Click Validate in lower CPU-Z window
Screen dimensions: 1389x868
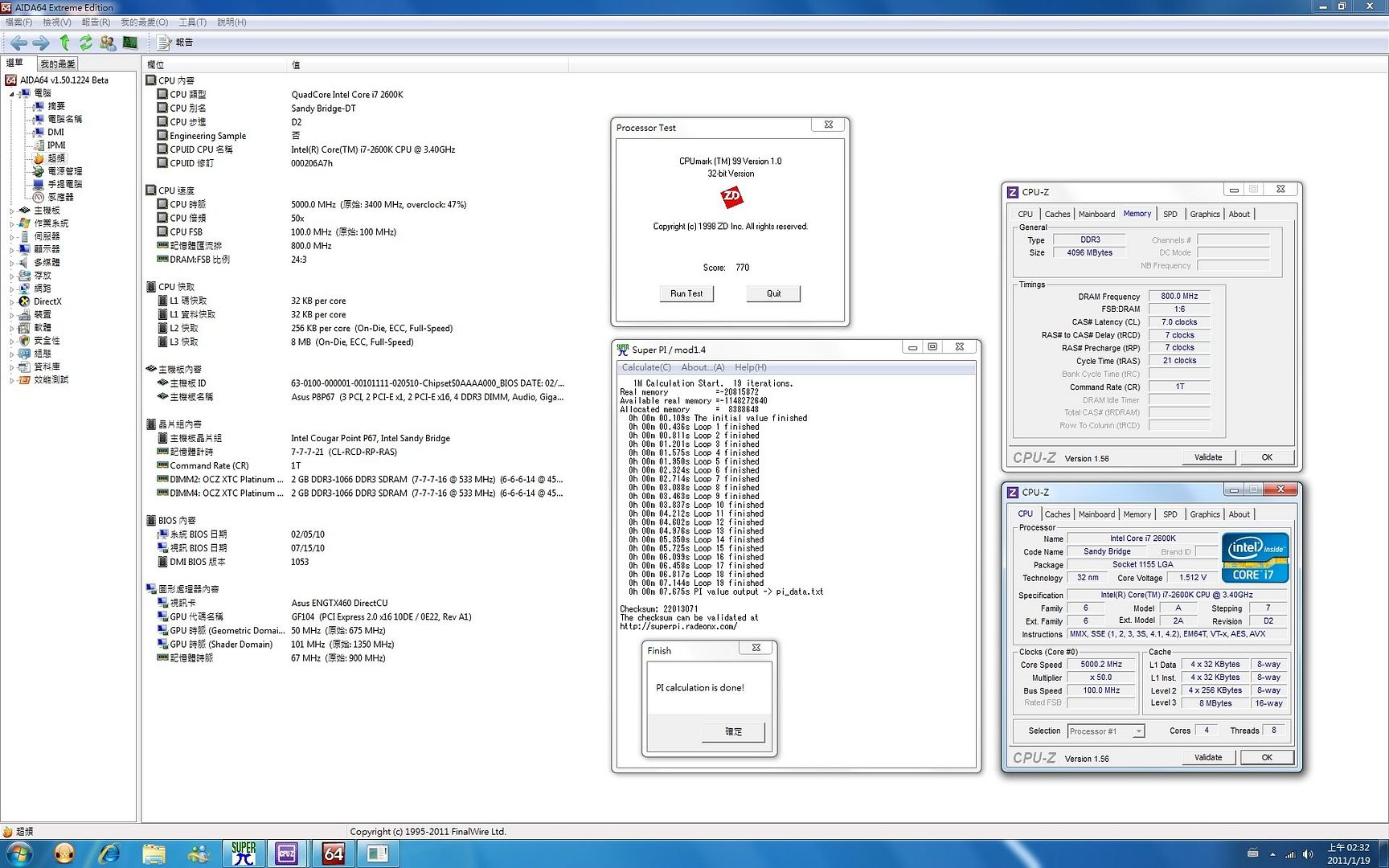(x=1207, y=758)
